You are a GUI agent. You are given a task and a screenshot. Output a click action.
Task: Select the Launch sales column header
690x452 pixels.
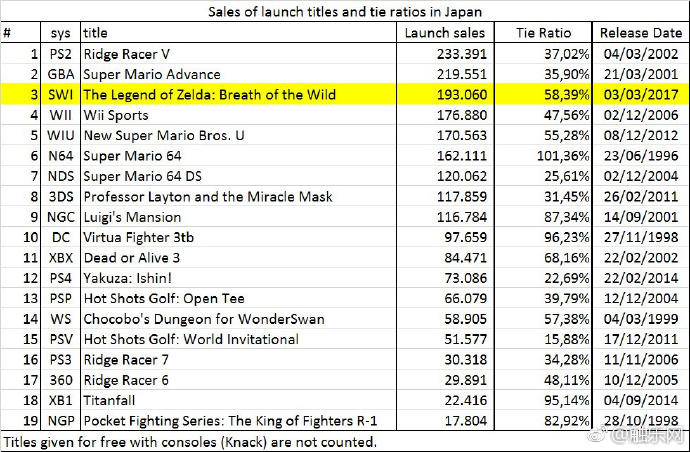445,33
